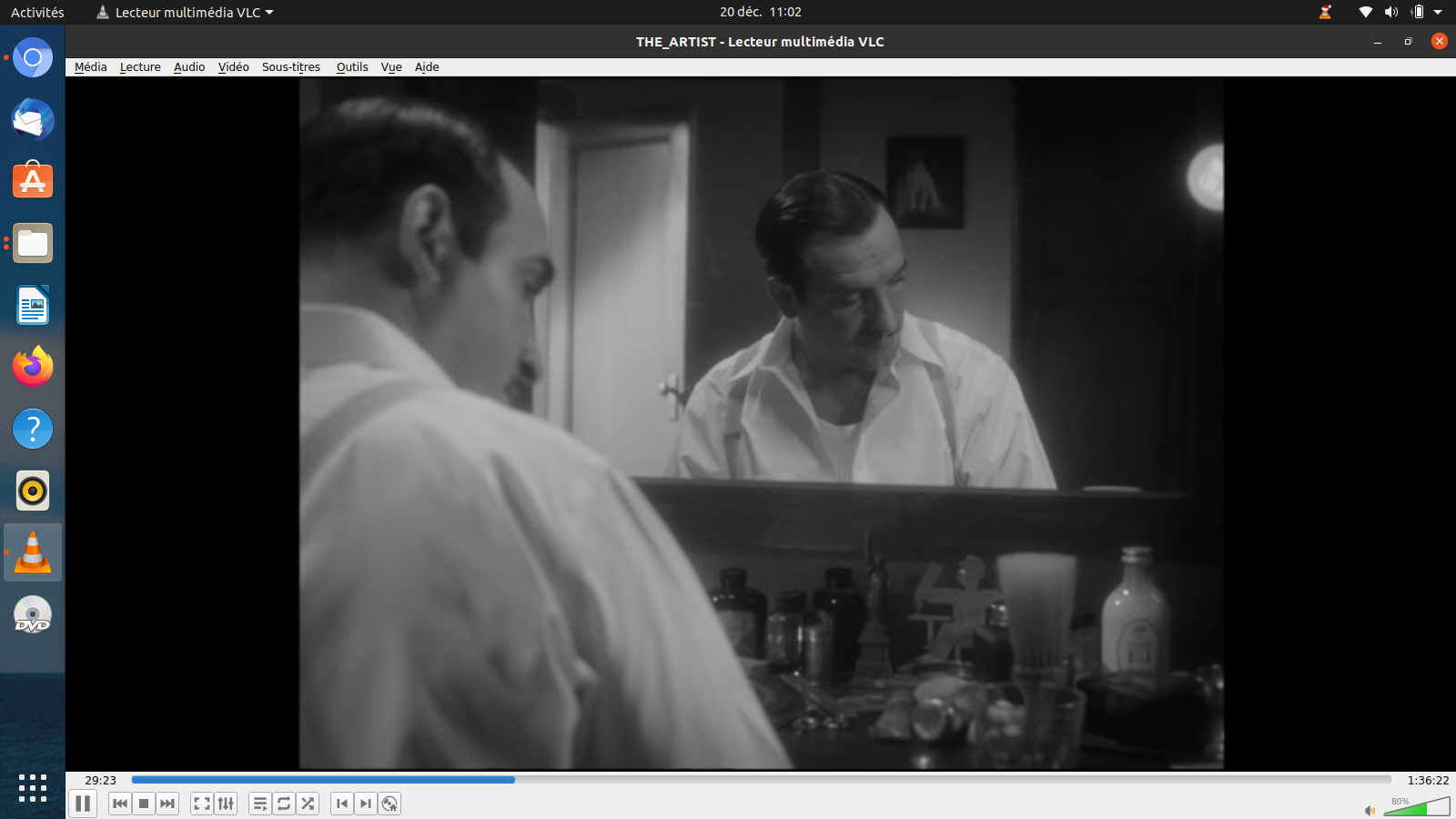
Task: Open the Sous-titres menu
Action: coord(291,67)
